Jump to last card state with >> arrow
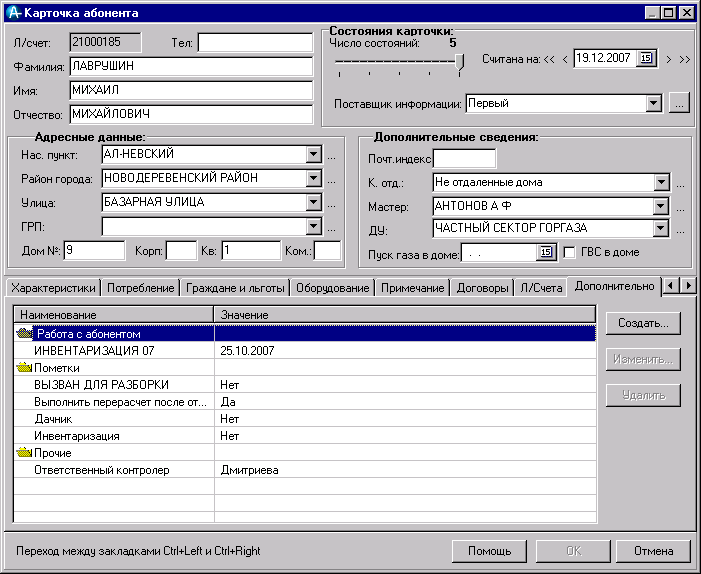 pos(684,59)
